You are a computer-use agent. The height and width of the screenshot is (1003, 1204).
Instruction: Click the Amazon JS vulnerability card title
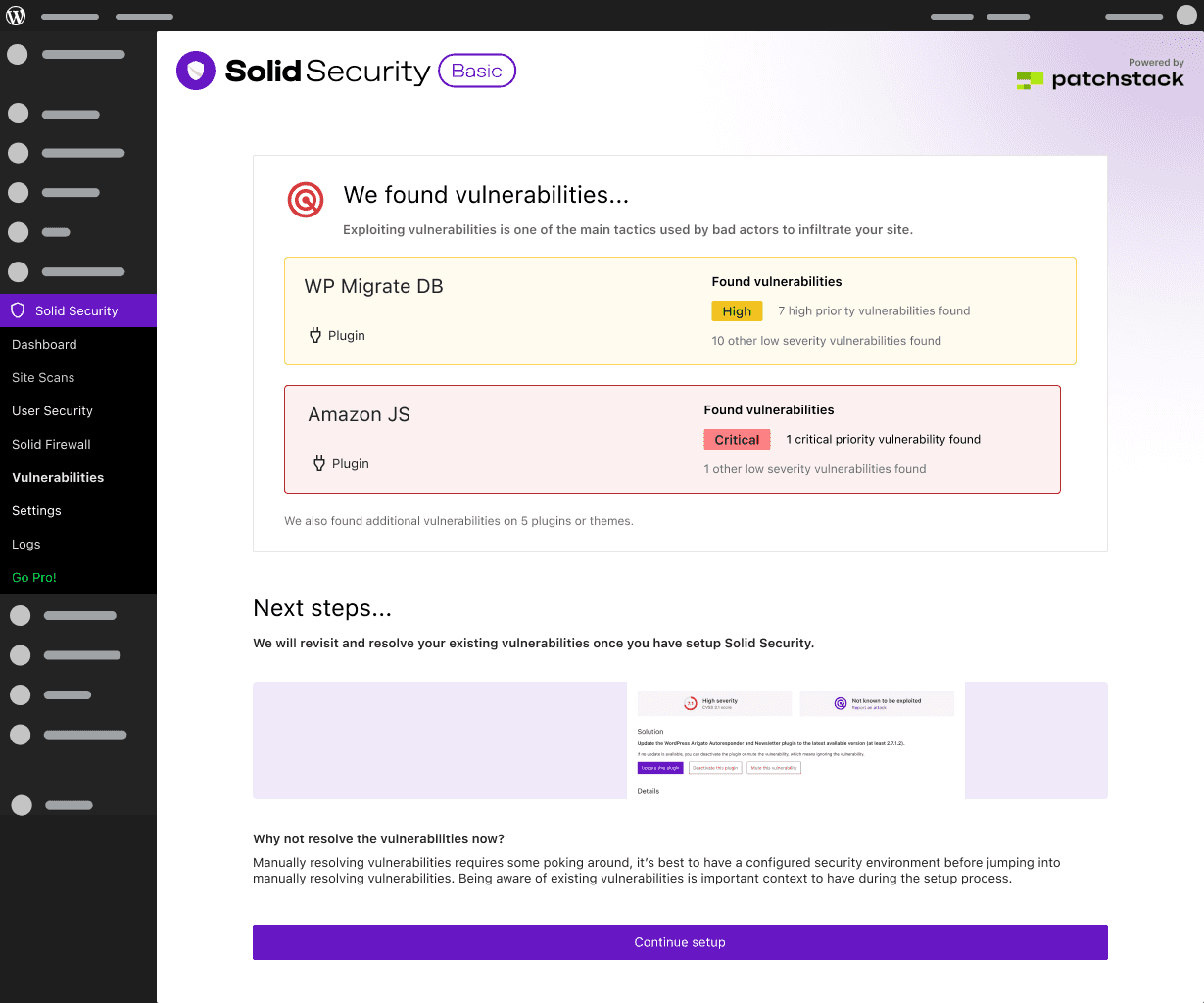[359, 414]
